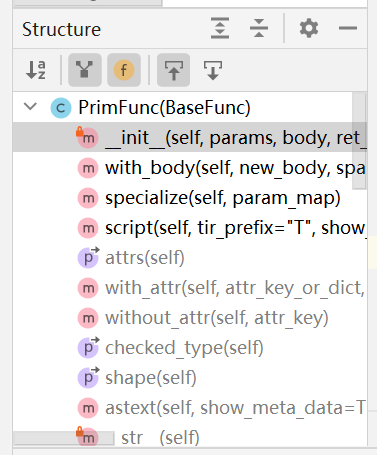
Task: Click the vertical scrollbar of the structure tree
Action: coord(359,141)
